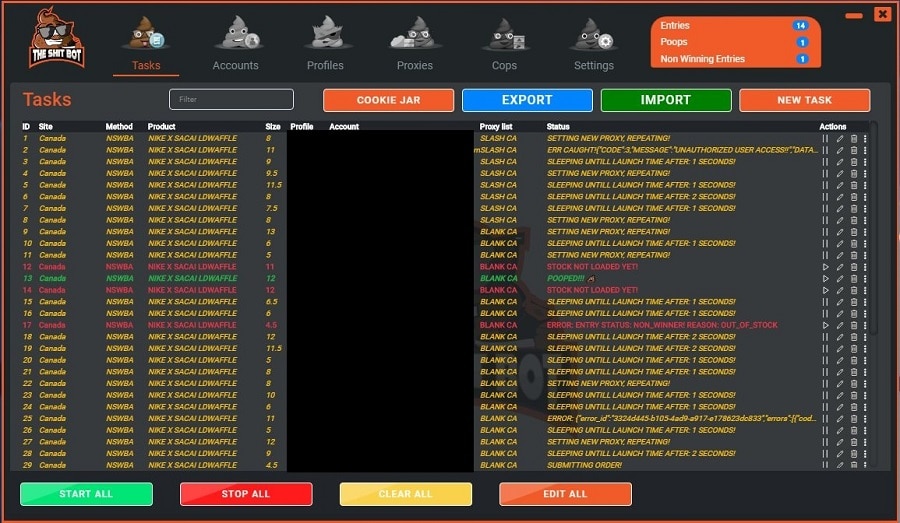Edit task 18 with the pencil icon
Viewport: 900px width, 523px height.
840,337
